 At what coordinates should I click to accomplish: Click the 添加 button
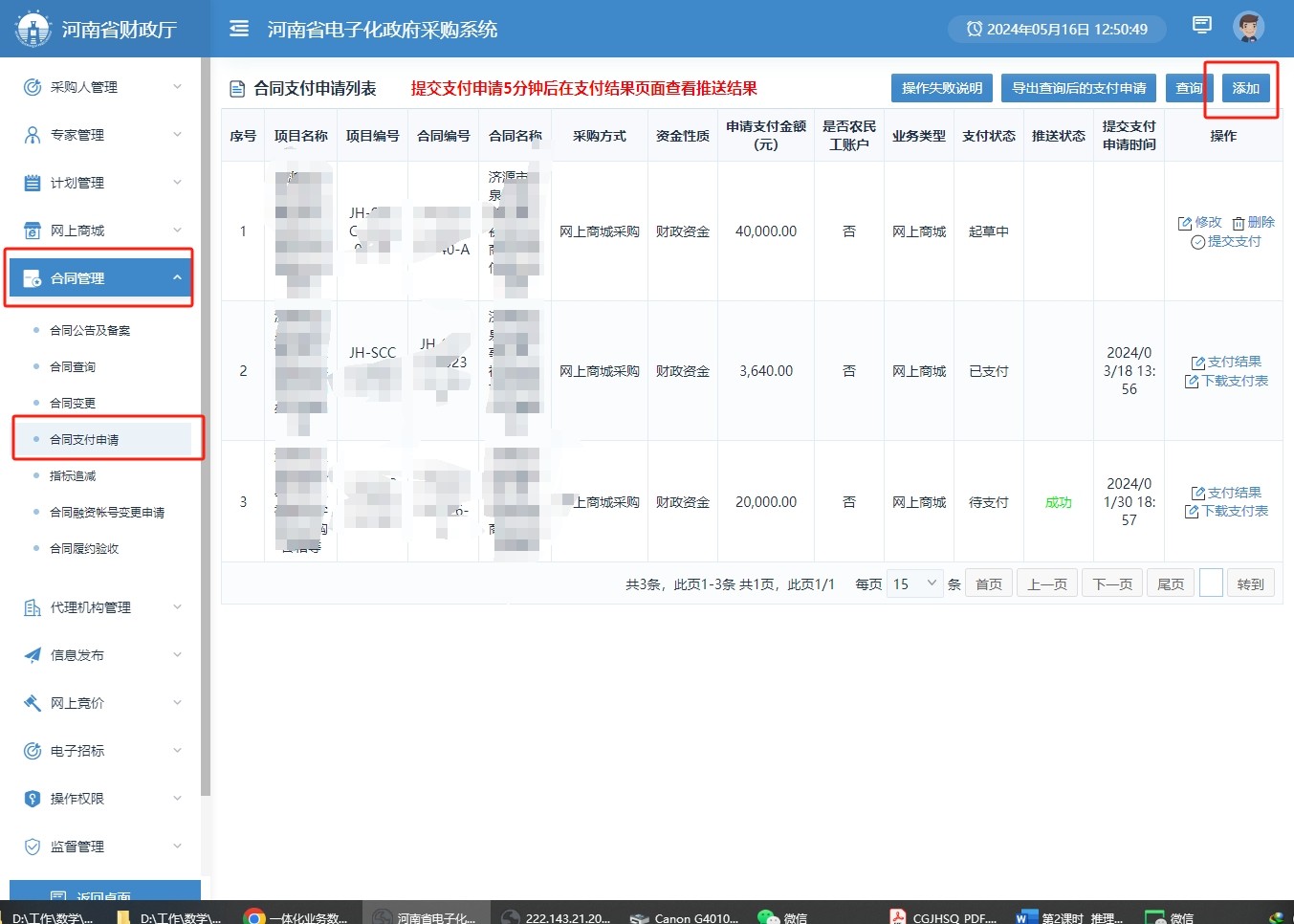[1245, 88]
